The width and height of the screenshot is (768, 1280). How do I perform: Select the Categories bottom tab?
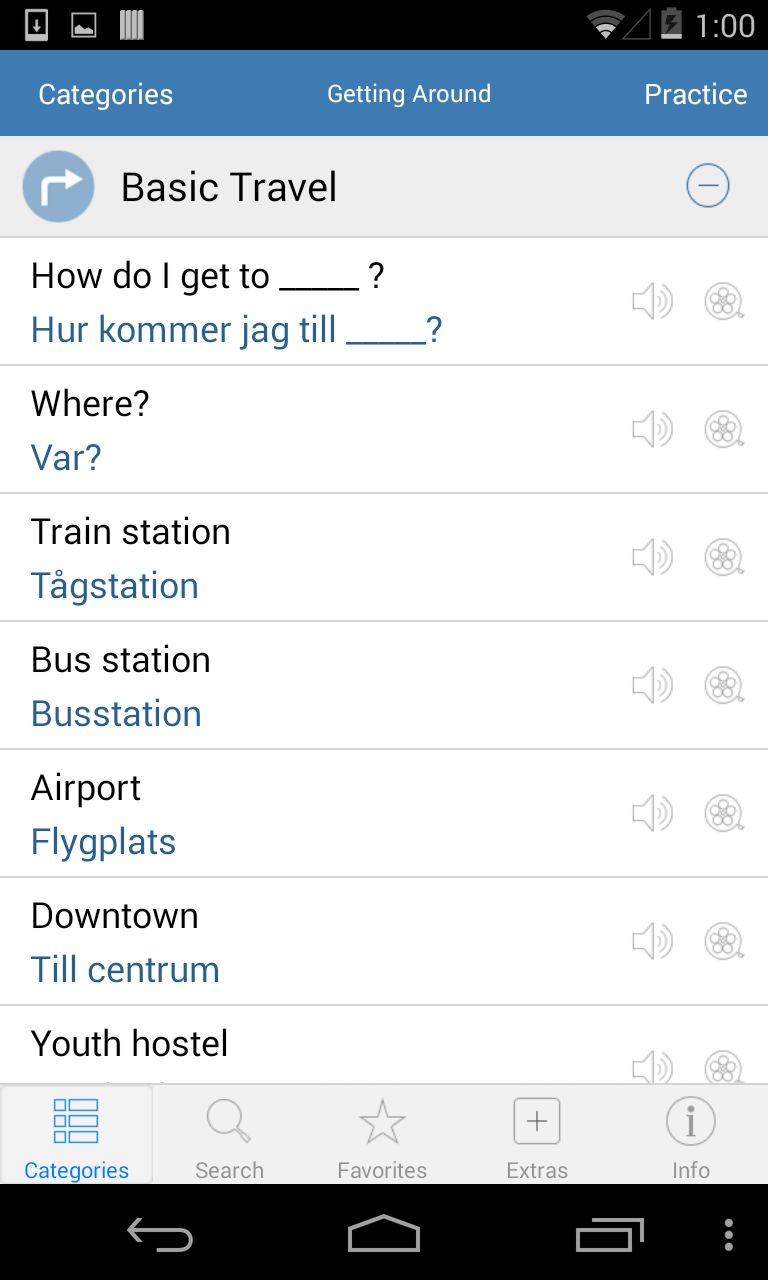77,1135
